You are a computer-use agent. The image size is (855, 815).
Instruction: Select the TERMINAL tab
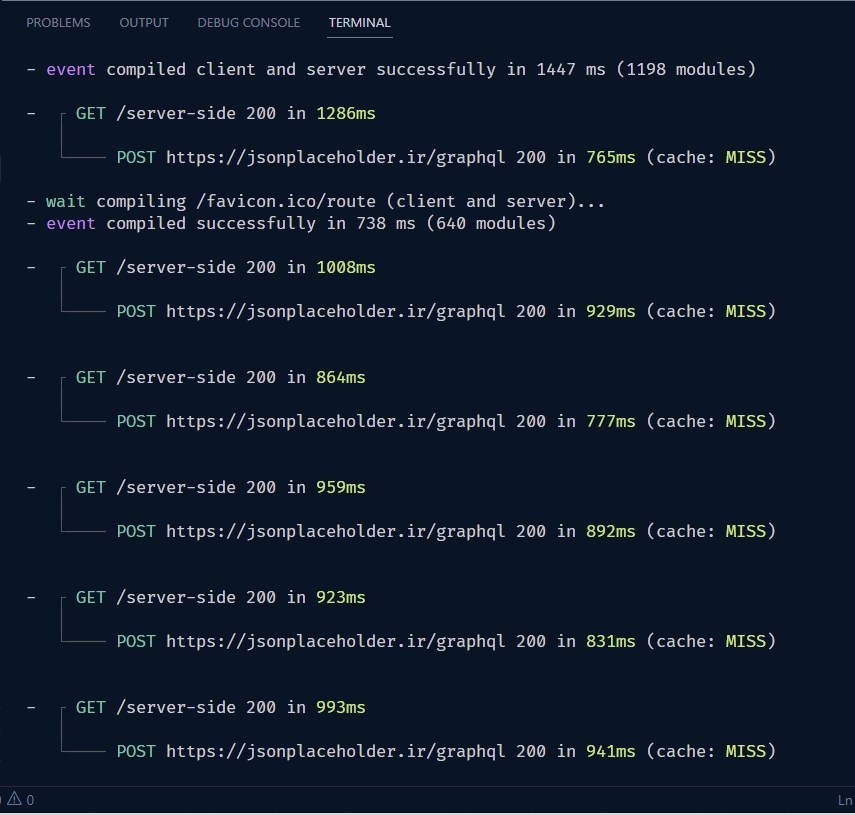[359, 22]
